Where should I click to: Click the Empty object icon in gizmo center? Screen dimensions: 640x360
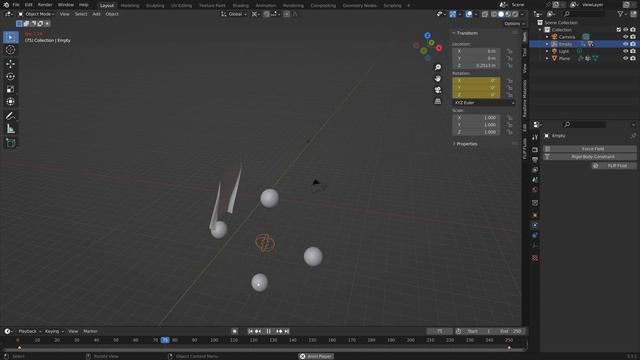pyautogui.click(x=265, y=243)
